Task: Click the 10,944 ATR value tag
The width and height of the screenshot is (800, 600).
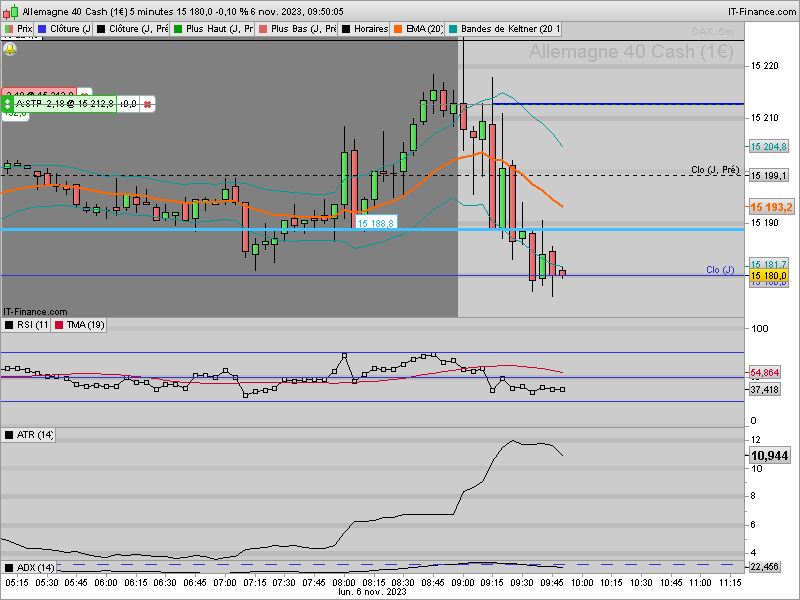Action: (x=769, y=456)
